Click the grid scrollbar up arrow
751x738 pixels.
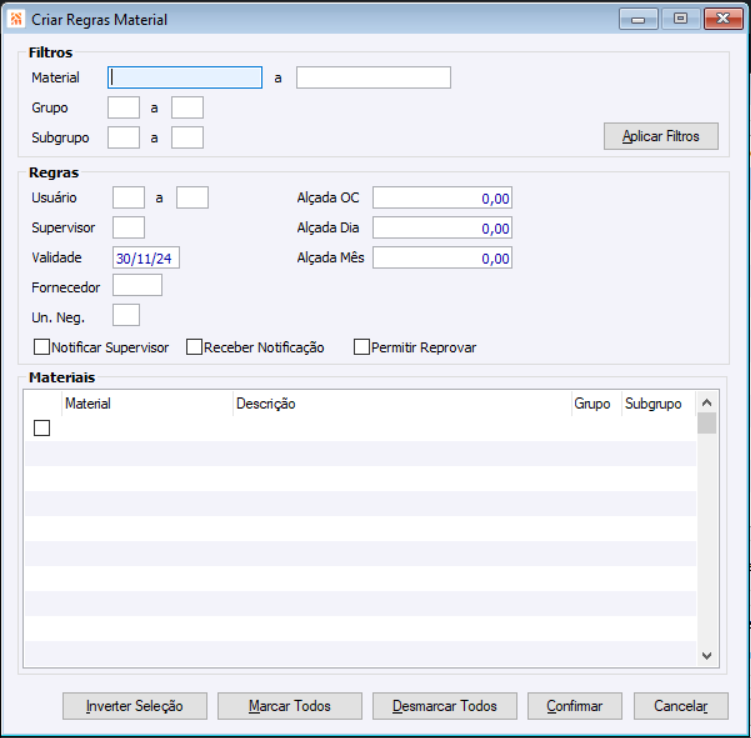[707, 402]
